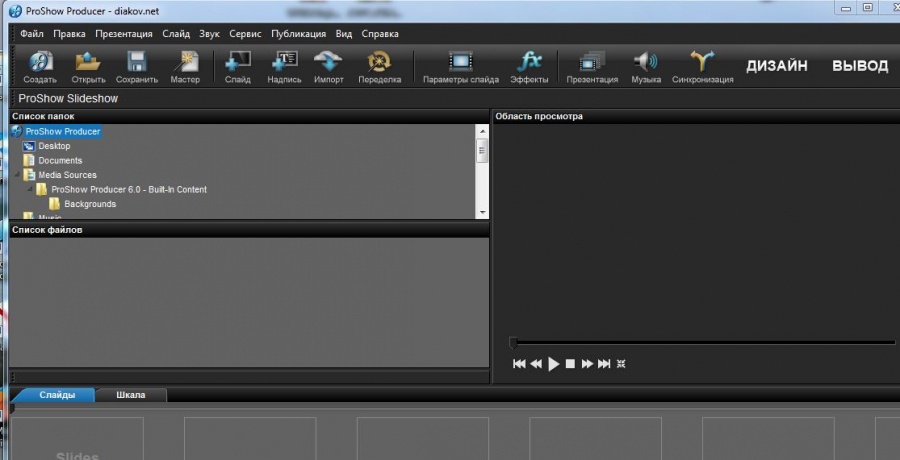900x460 pixels.
Task: Jump to the end of the show
Action: click(x=604, y=364)
